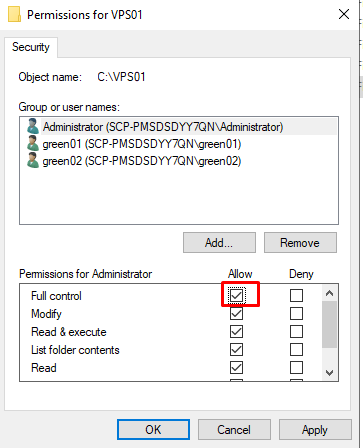Open the Security tab

(x=31, y=47)
